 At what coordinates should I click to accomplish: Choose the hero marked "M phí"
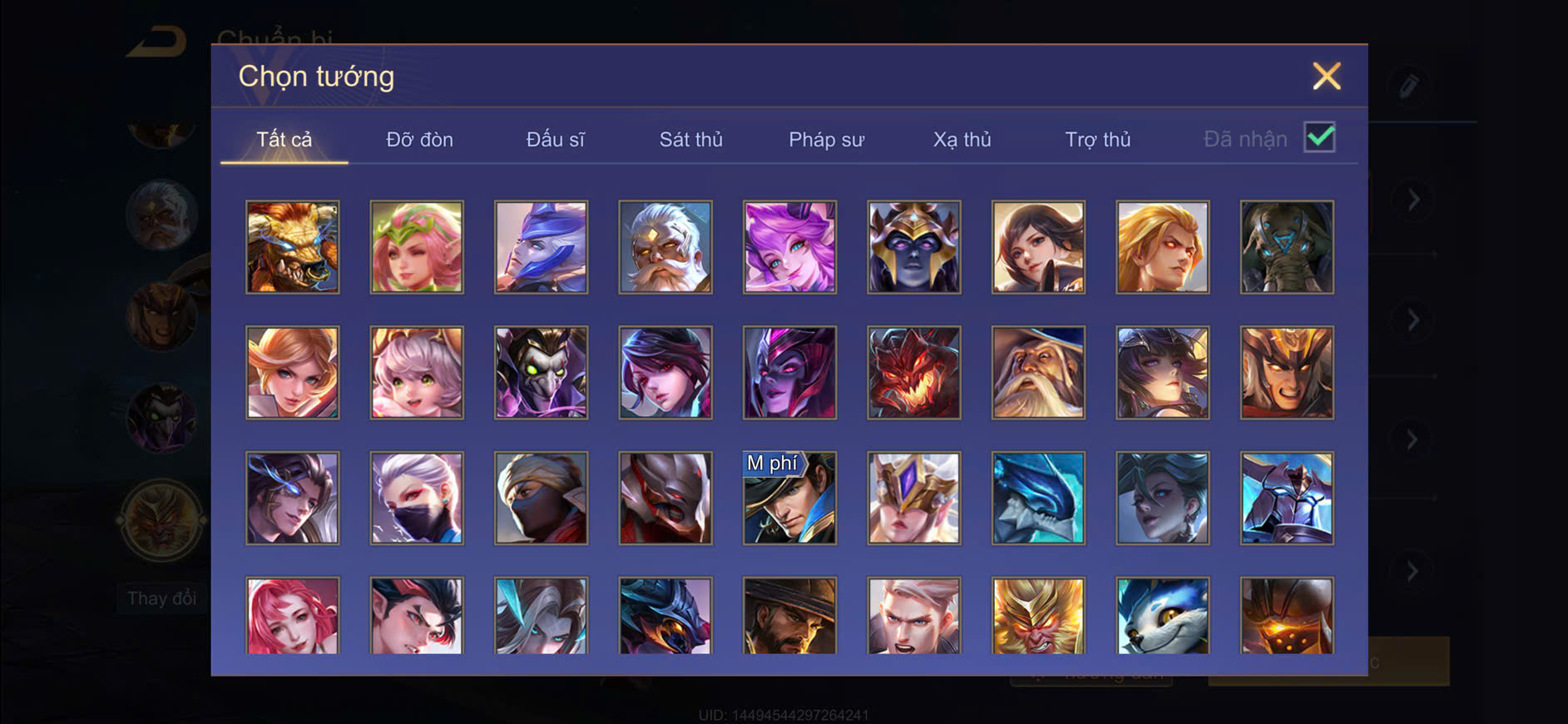789,498
